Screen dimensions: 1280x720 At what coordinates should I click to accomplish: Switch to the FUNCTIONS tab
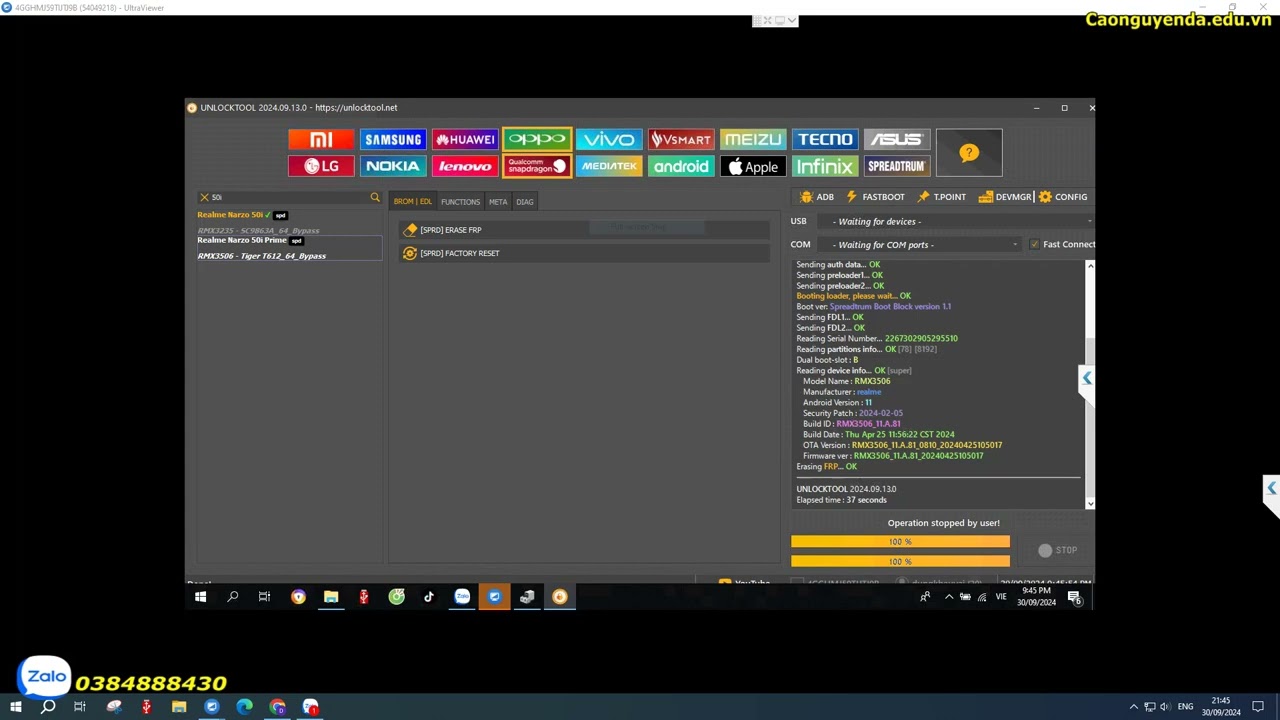point(461,202)
